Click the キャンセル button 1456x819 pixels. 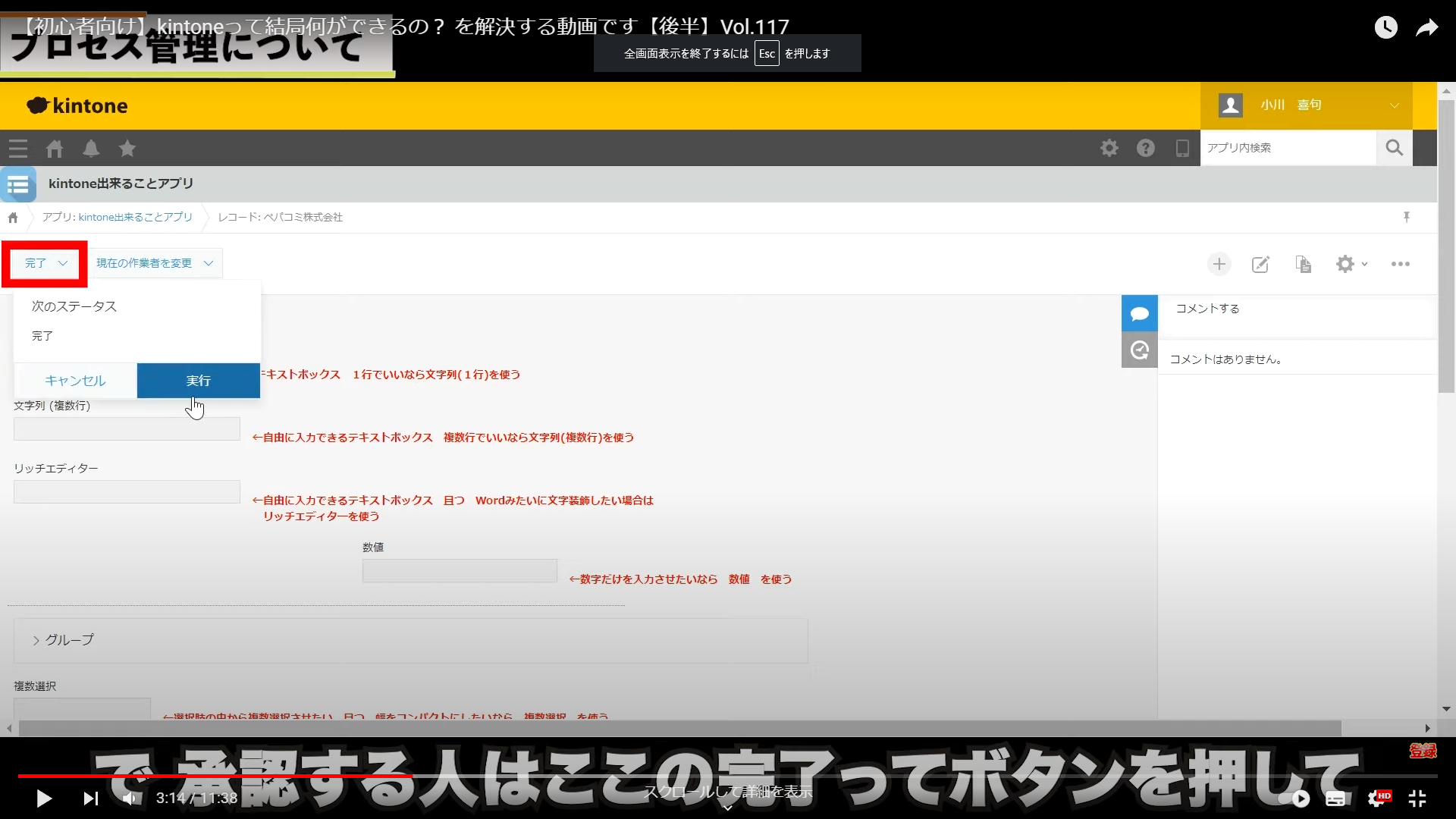tap(75, 381)
